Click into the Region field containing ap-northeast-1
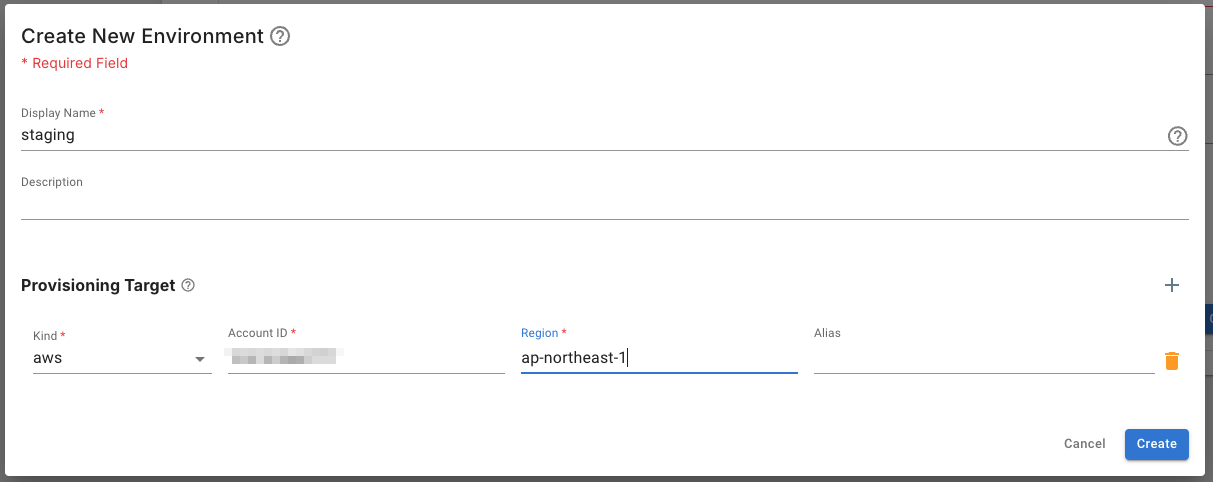The width and height of the screenshot is (1213, 482). click(x=658, y=357)
